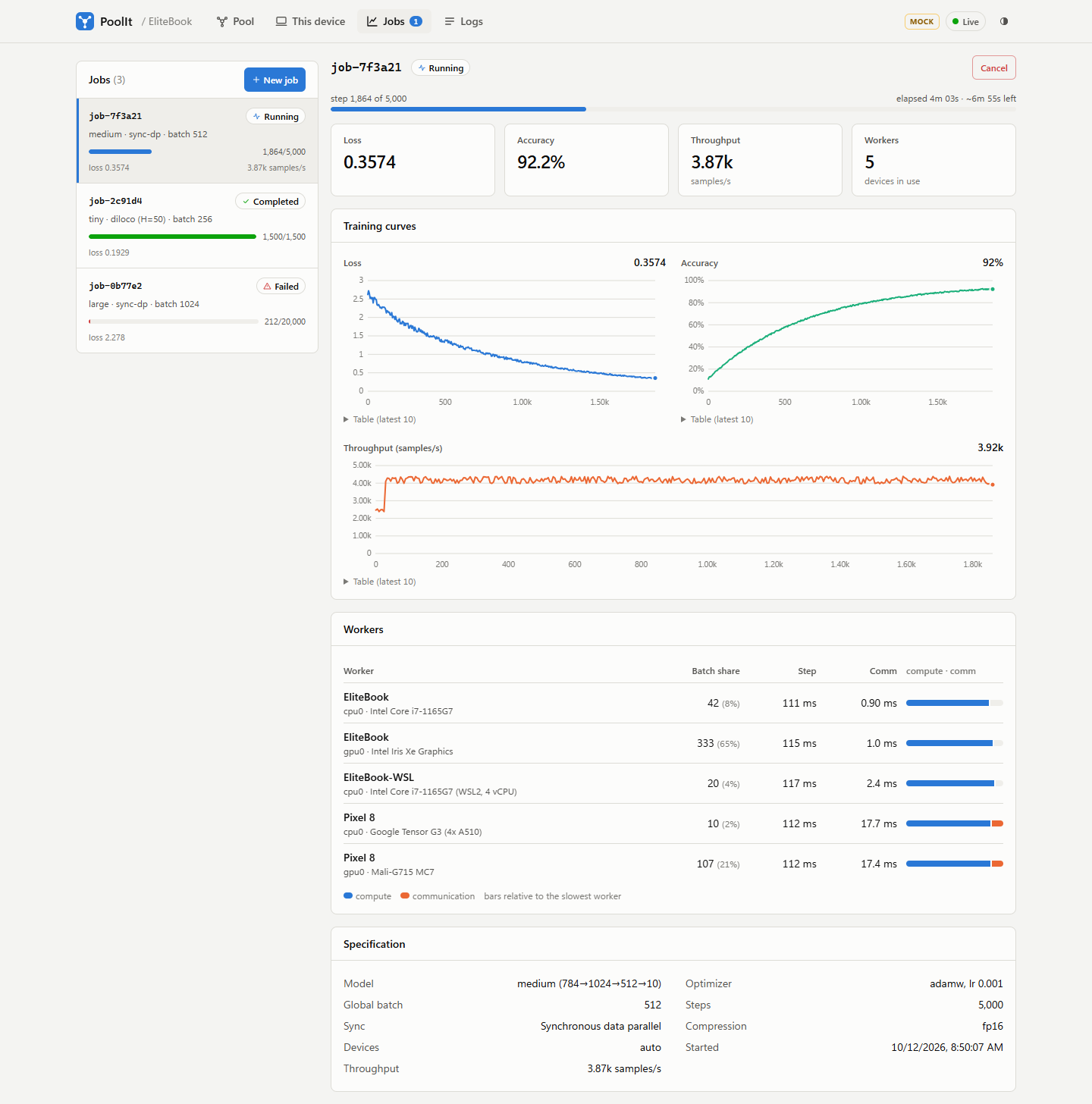1092x1104 pixels.
Task: Click the EliteBook gpu0 Intel Iris Xe worker row
Action: pyautogui.click(x=673, y=743)
